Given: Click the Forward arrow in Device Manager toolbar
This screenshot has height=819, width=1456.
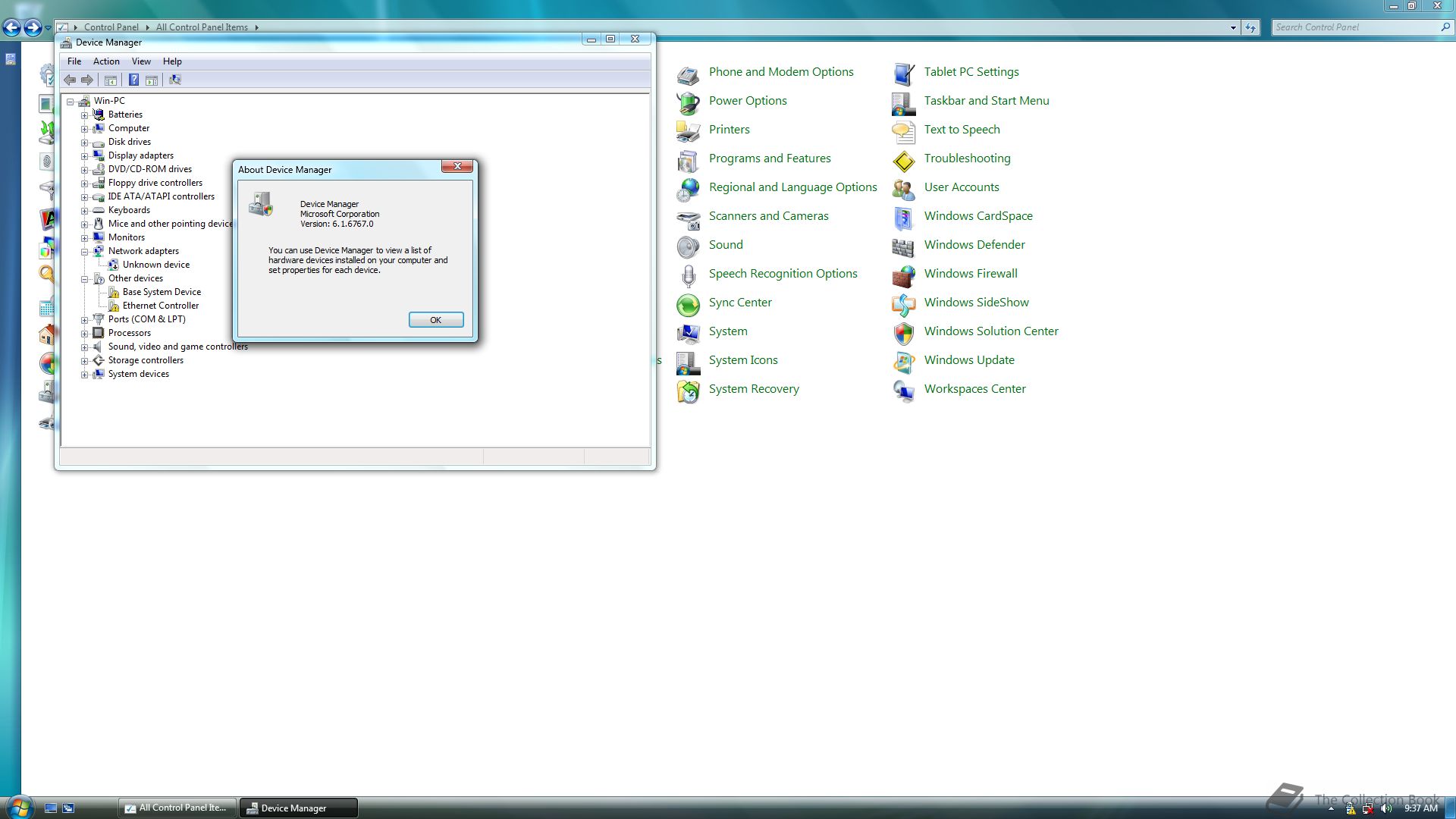Looking at the screenshot, I should point(87,80).
